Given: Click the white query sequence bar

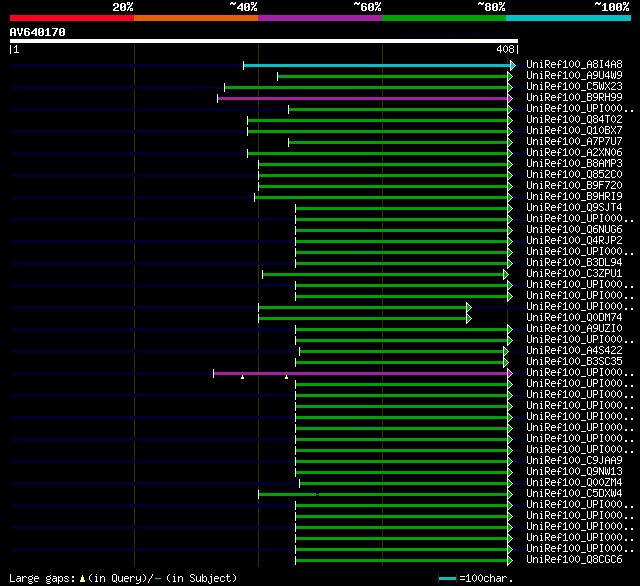Looking at the screenshot, I should click(264, 41).
